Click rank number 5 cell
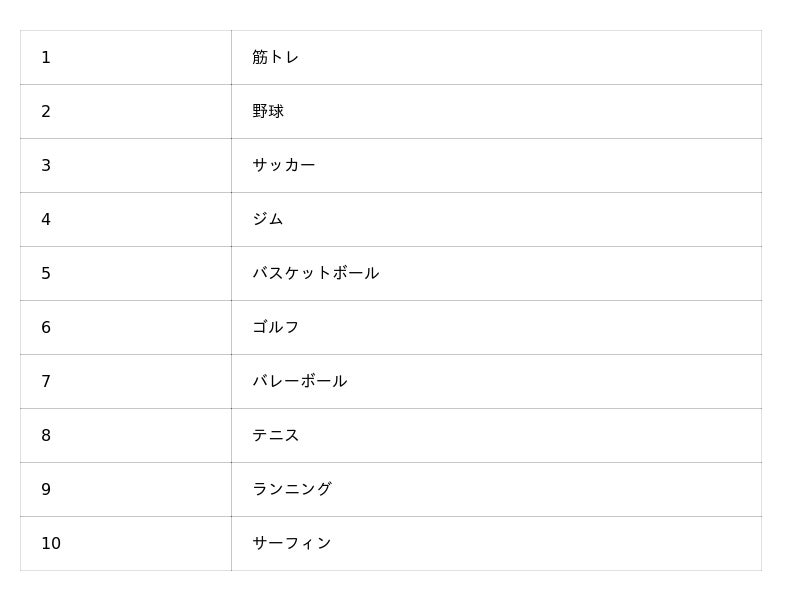800x601 pixels. point(46,274)
